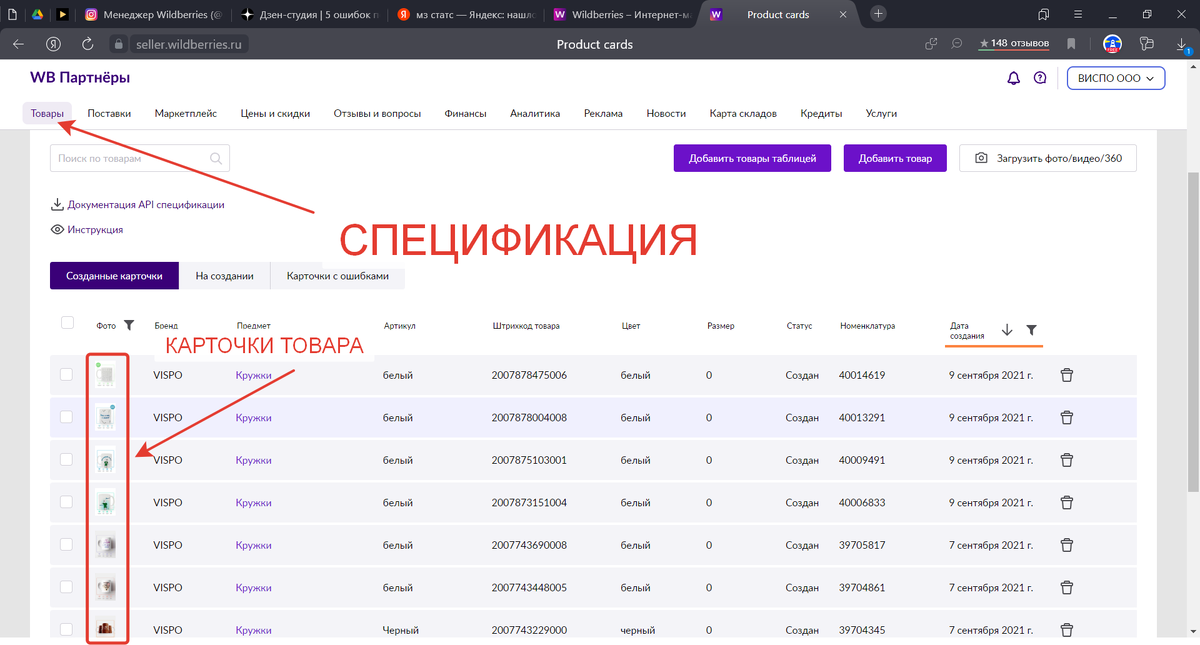Click the magnifier icon in product search
Viewport: 1200px width, 645px height.
[216, 158]
